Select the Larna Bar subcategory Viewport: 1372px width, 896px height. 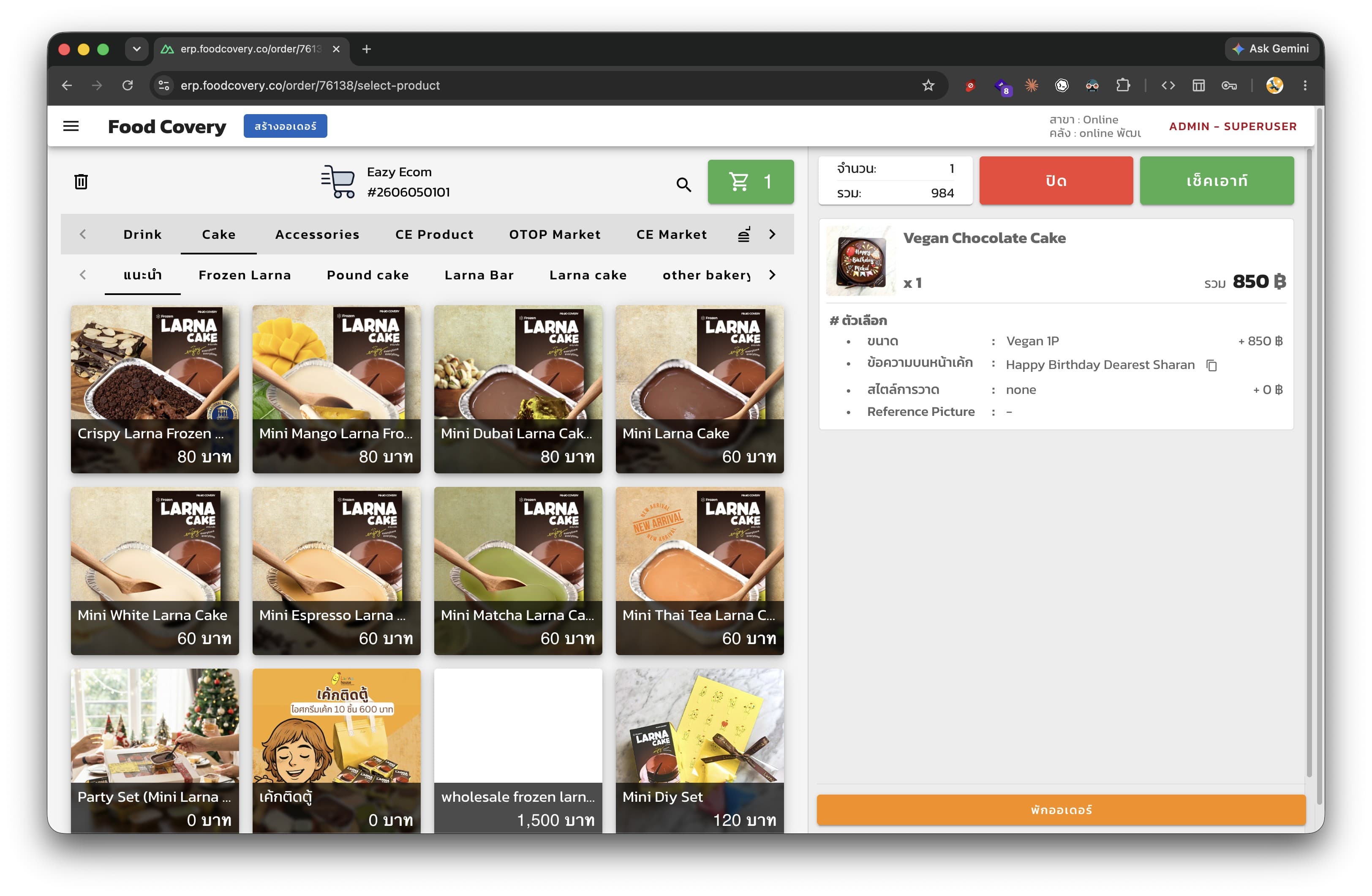point(479,275)
